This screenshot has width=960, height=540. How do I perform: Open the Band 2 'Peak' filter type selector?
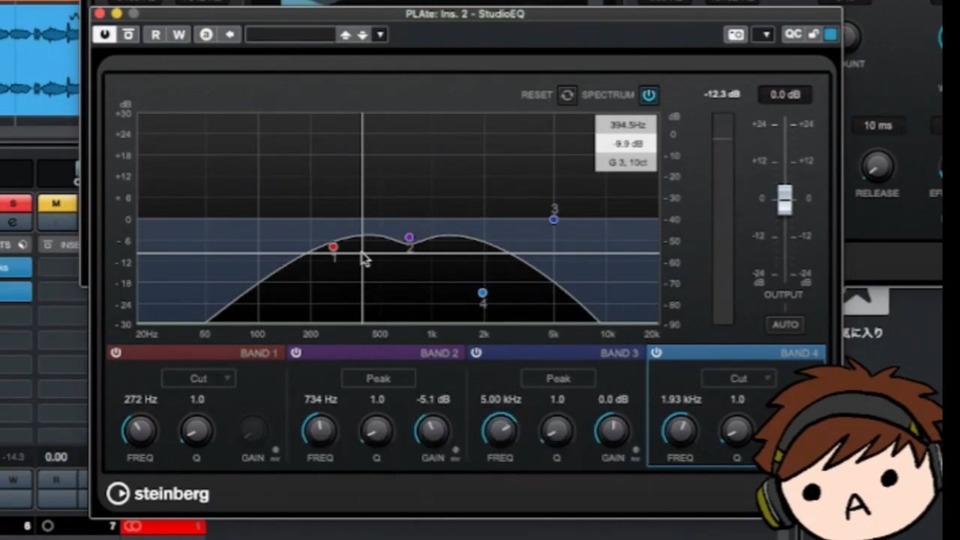[x=378, y=378]
